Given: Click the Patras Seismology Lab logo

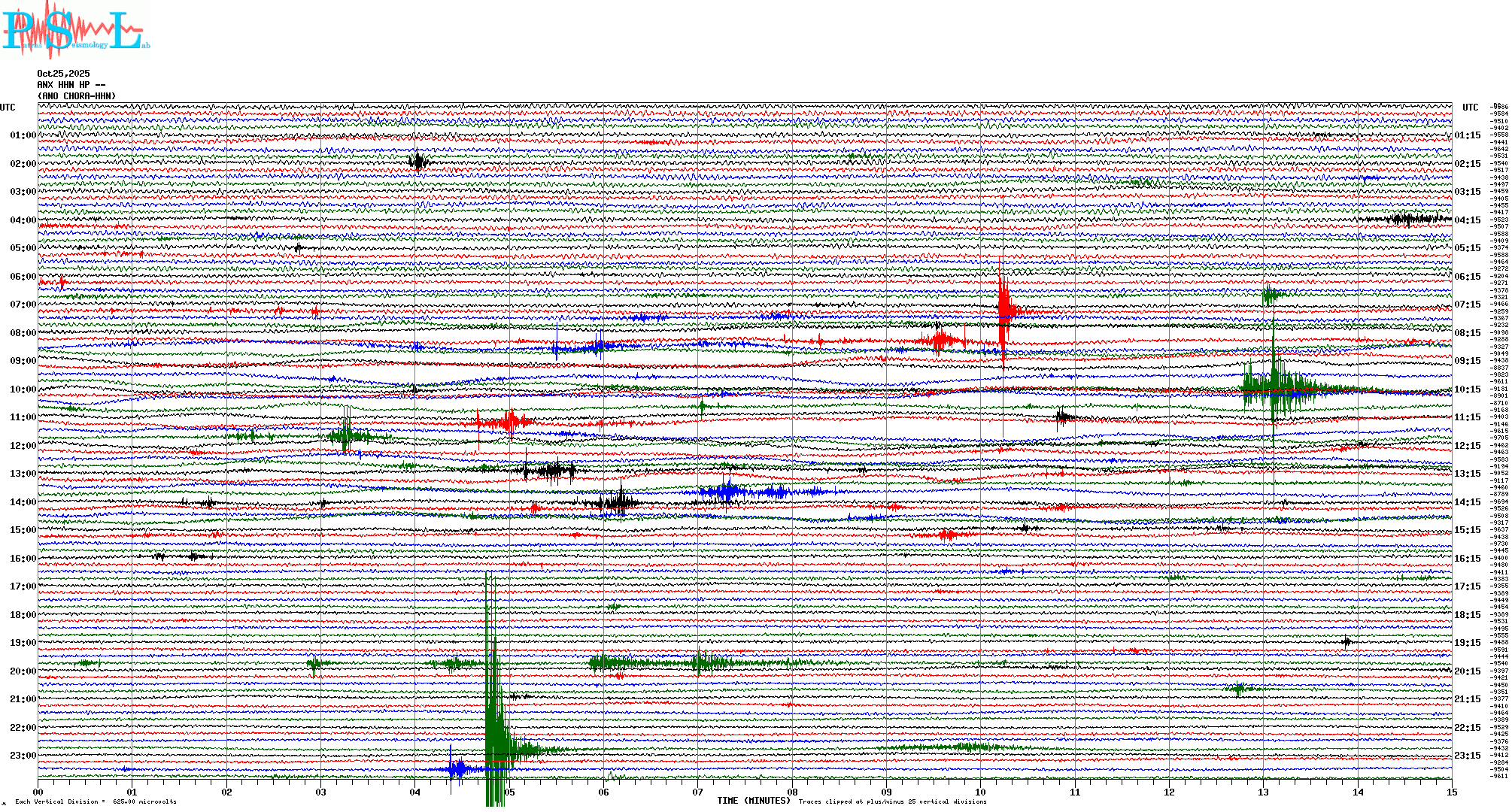Looking at the screenshot, I should pos(74,30).
